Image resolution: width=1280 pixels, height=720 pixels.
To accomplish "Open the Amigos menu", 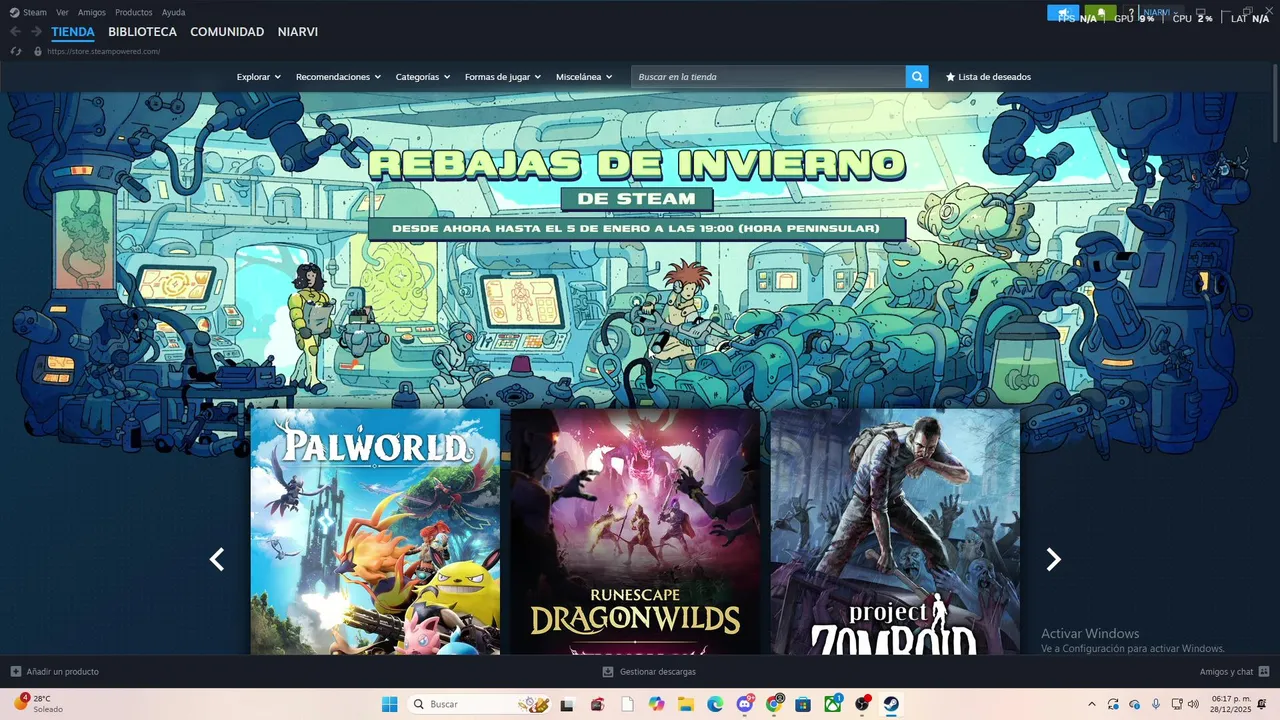I will (x=92, y=12).
